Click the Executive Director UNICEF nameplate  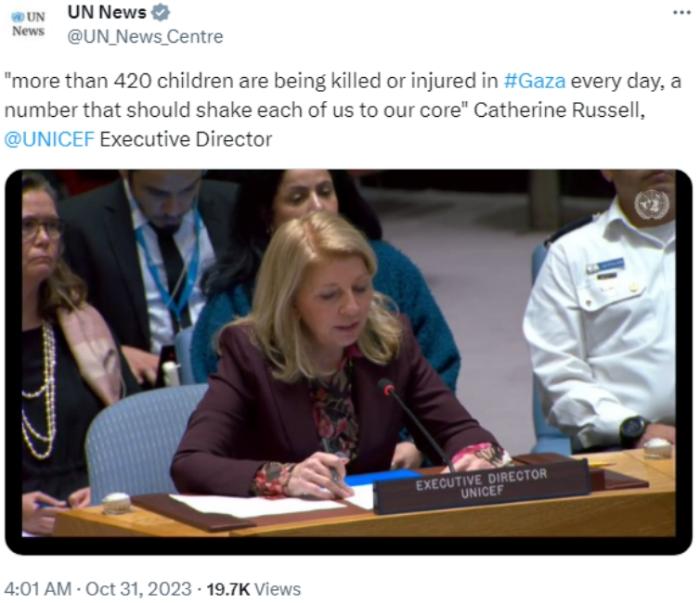pos(481,485)
